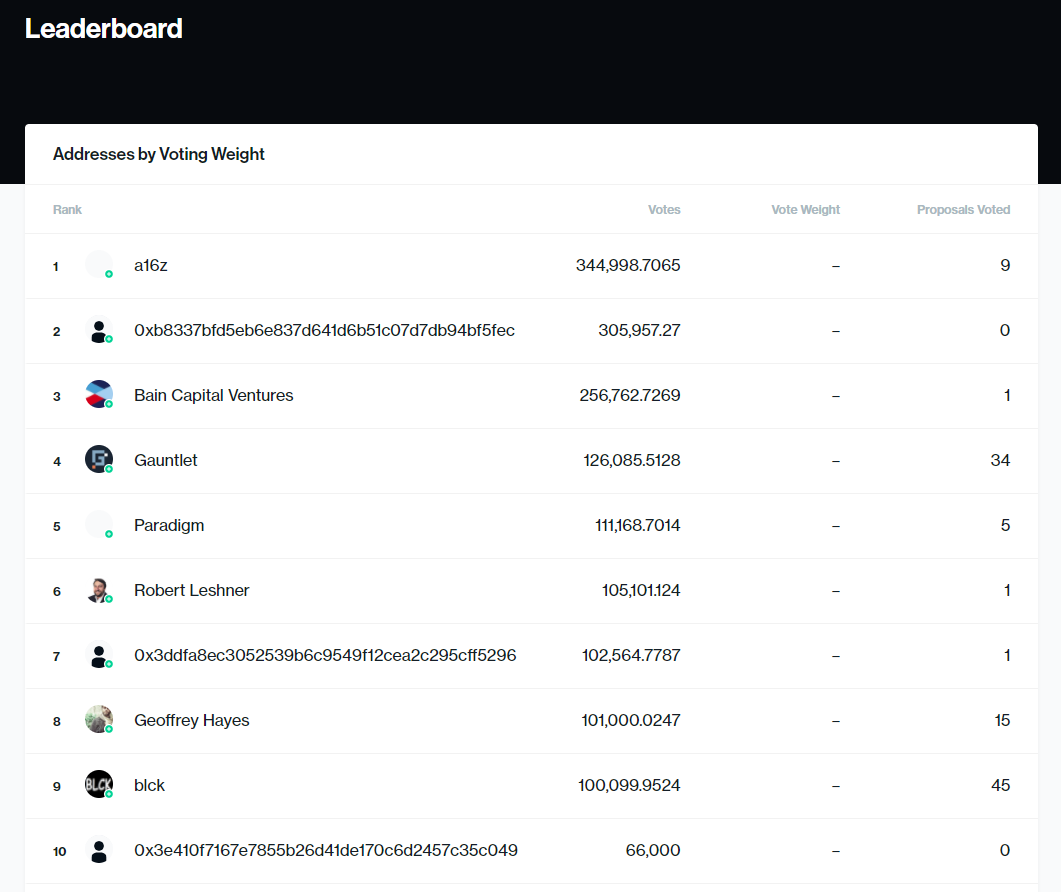Click votes value 100,099.9524
1061x892 pixels.
(629, 785)
